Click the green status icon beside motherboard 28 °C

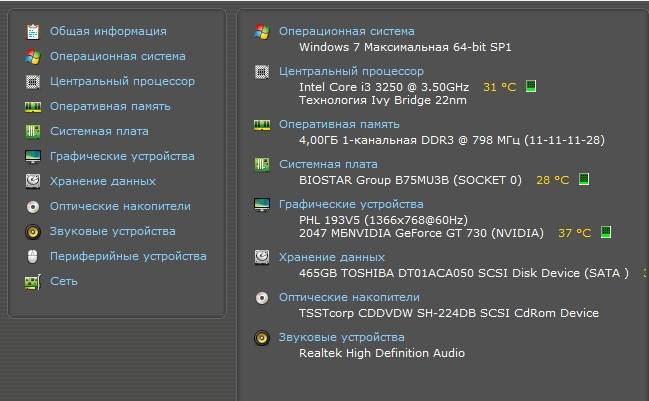[x=584, y=179]
